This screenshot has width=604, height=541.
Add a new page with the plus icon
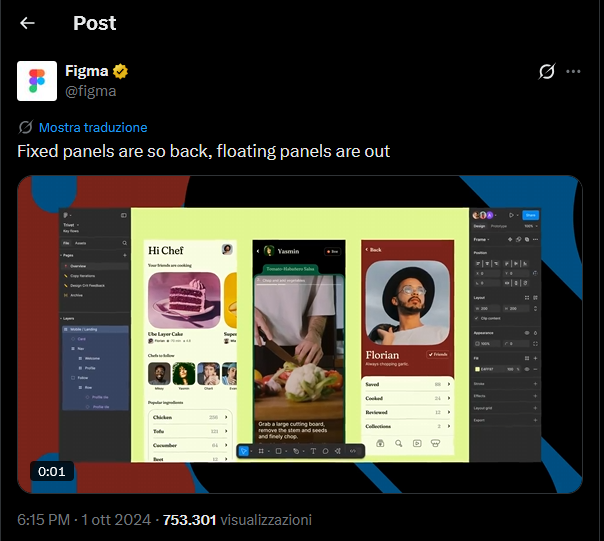point(124,255)
